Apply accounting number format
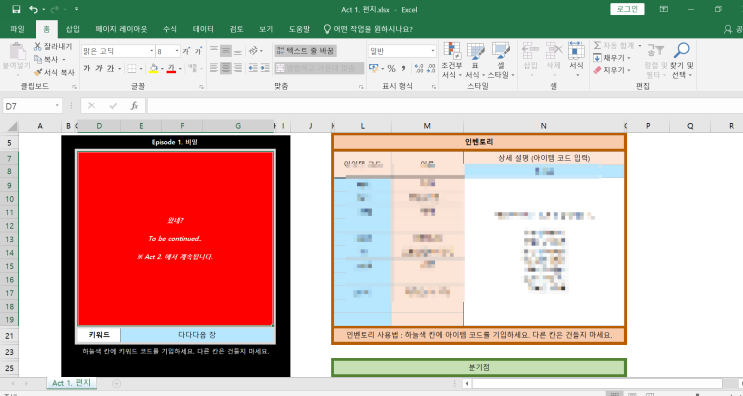The height and width of the screenshot is (396, 743). [374, 69]
